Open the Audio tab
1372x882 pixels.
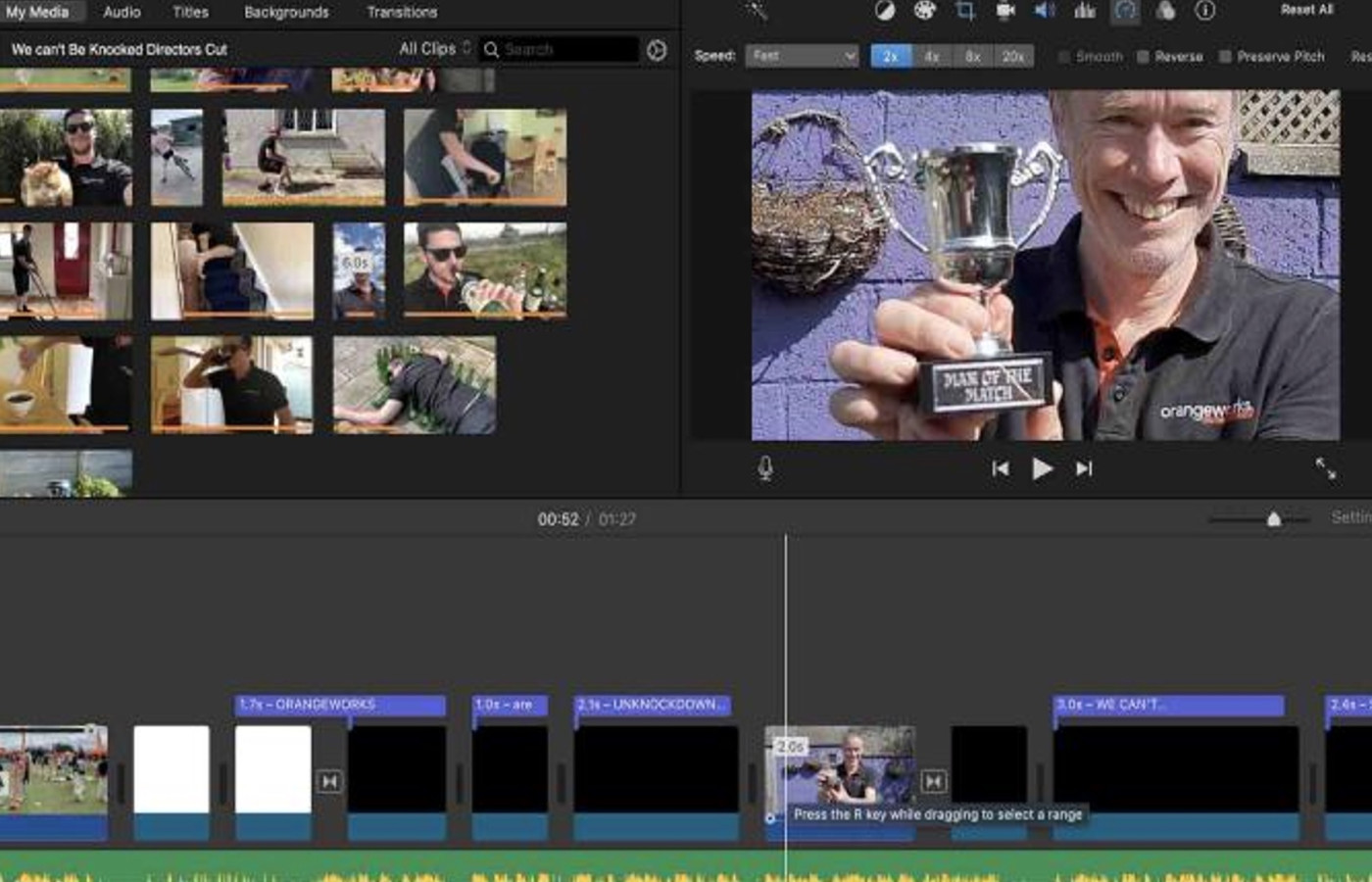tap(122, 12)
